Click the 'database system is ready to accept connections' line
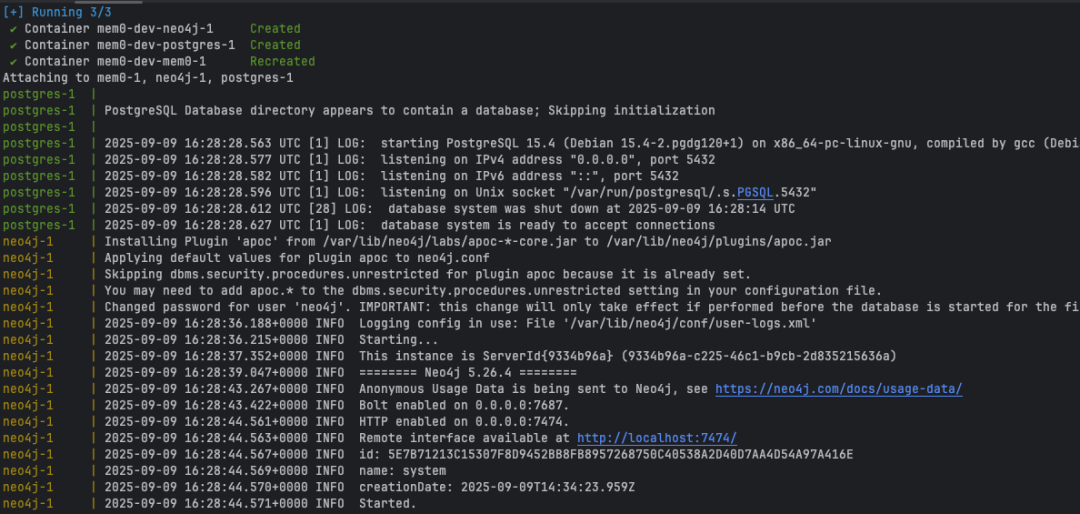 tap(359, 225)
